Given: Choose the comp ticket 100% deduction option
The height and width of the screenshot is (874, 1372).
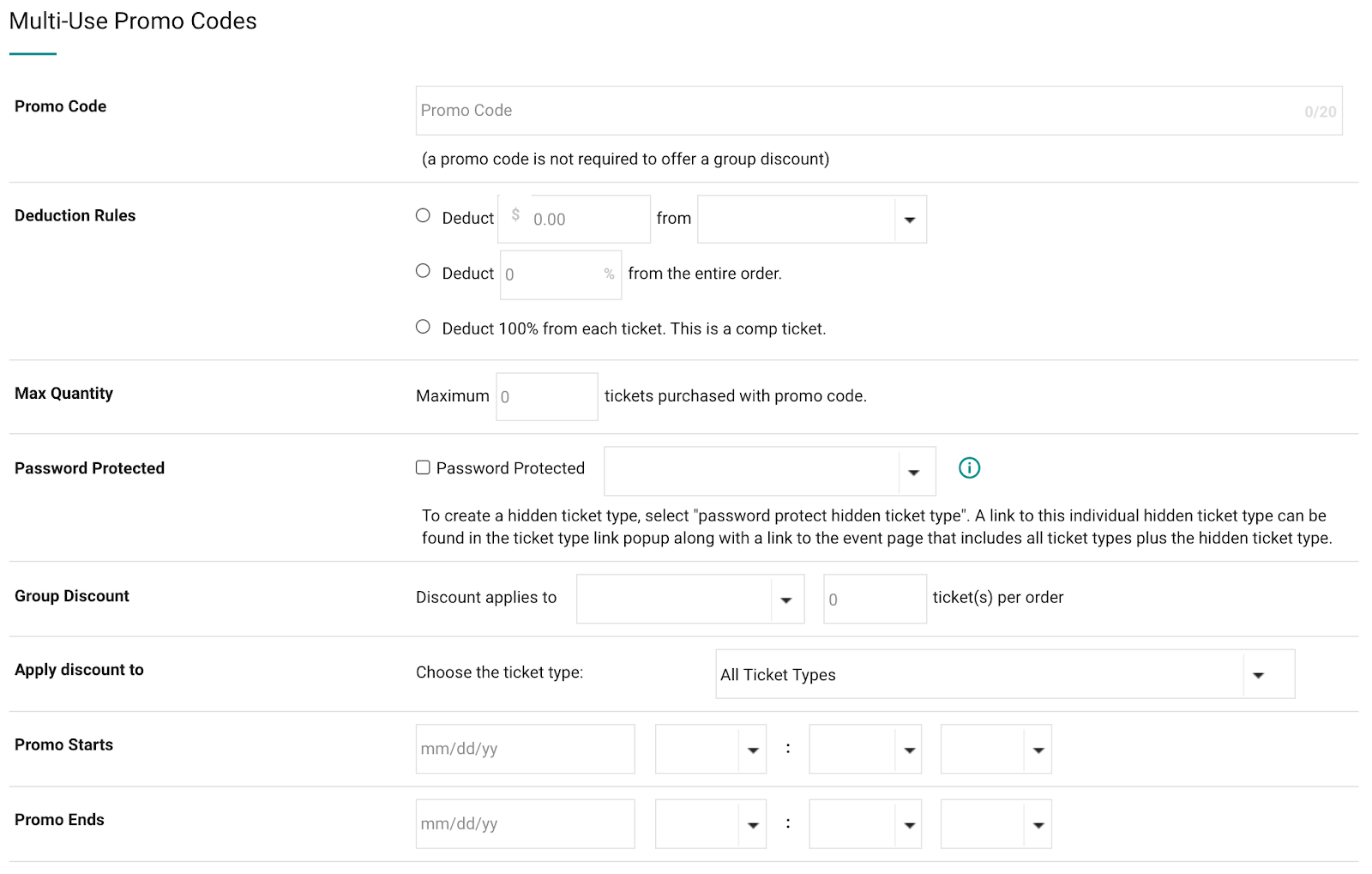Looking at the screenshot, I should coord(422,326).
